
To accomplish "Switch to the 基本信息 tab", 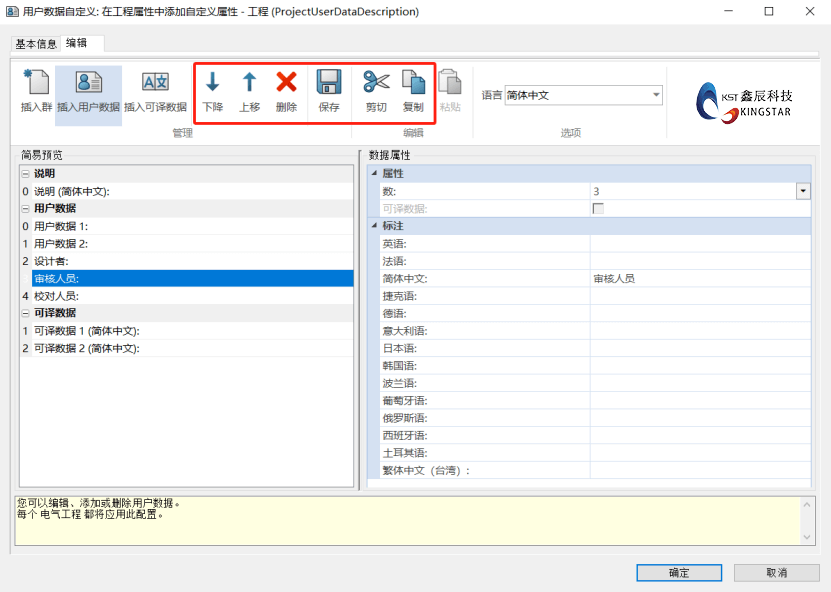I will 36,44.
